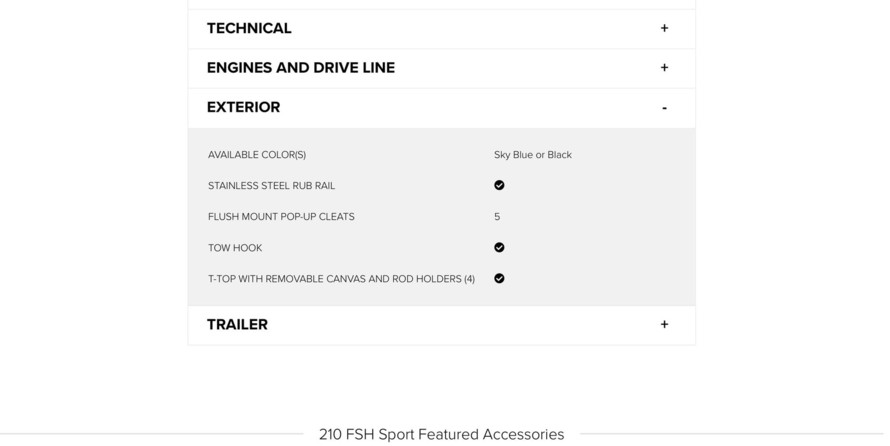Click the Tow Hook label

click(235, 248)
